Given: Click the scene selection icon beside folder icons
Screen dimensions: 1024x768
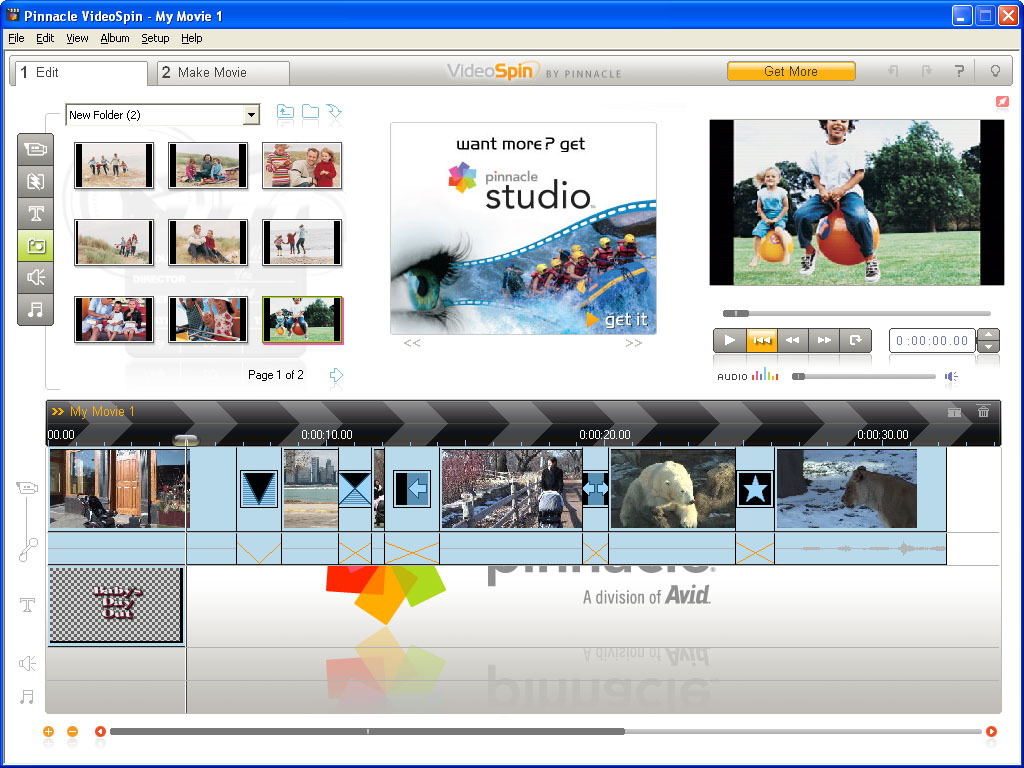Looking at the screenshot, I should click(x=334, y=112).
